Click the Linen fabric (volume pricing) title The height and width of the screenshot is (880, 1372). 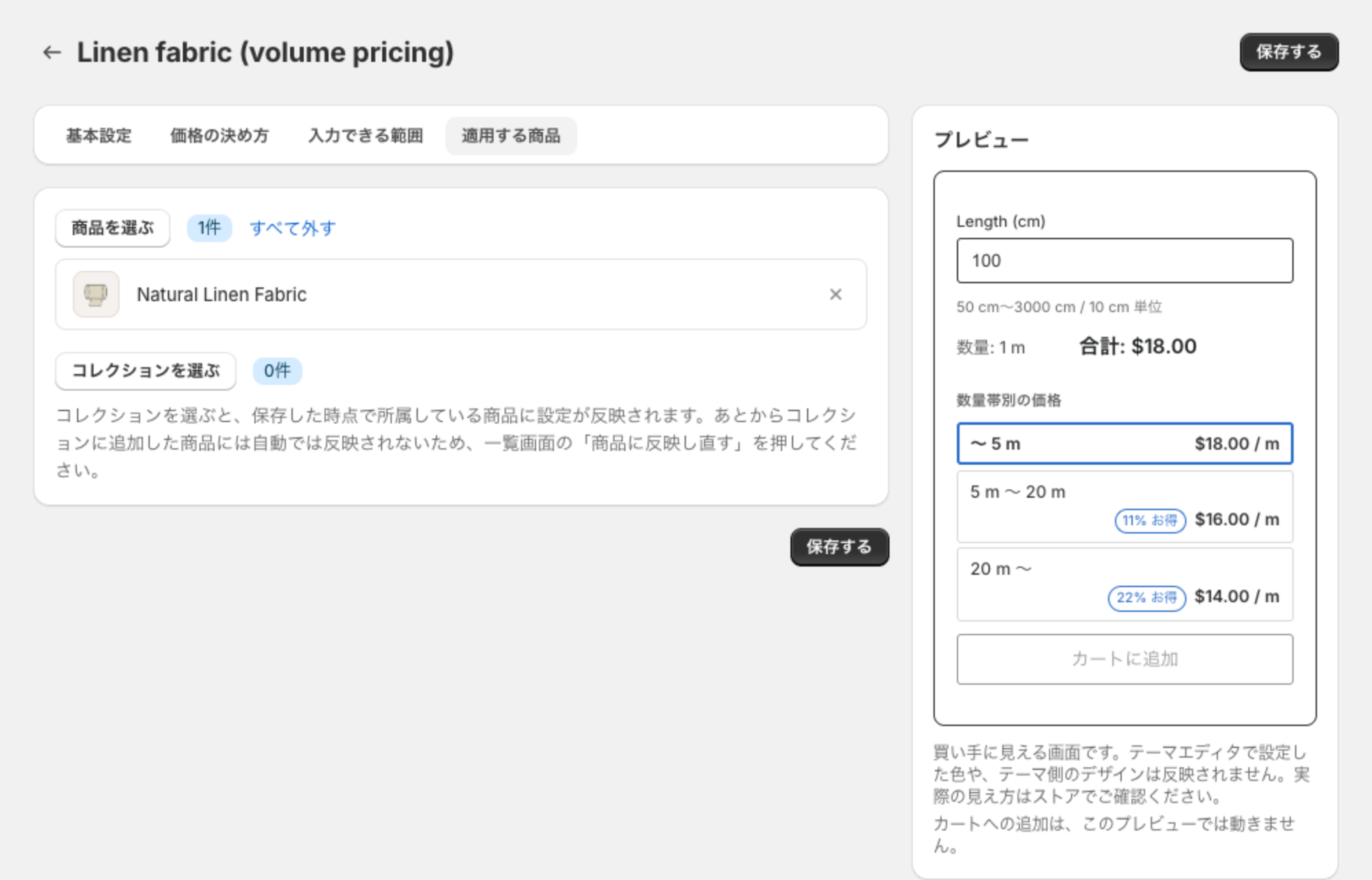point(265,53)
